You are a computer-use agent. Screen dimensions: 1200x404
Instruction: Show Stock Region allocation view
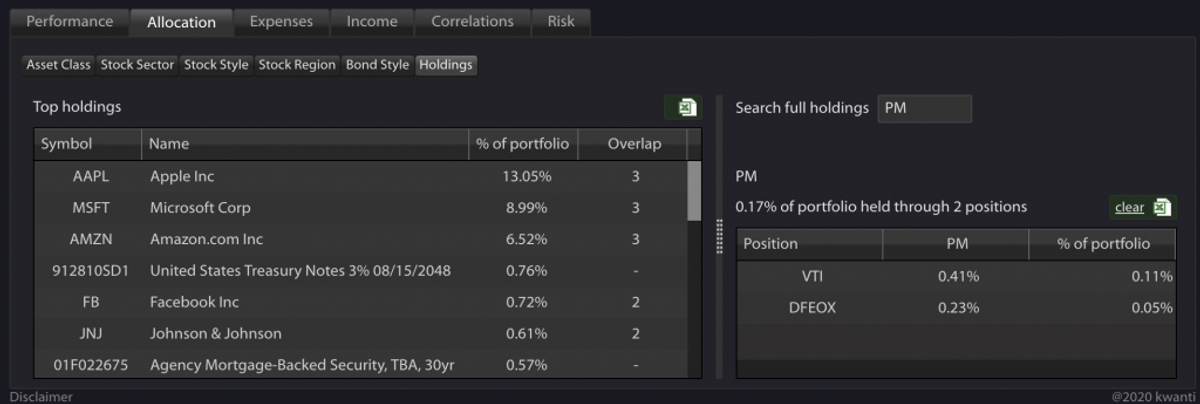297,64
